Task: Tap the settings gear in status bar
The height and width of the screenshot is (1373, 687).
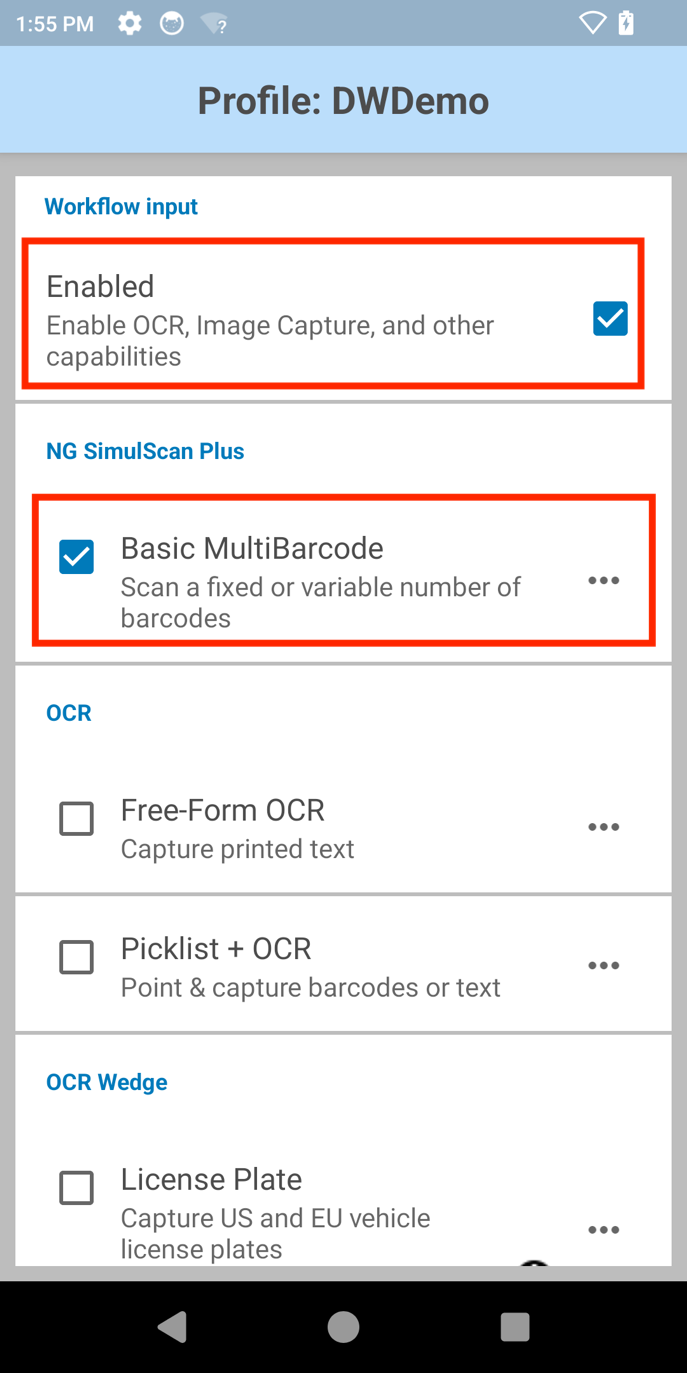Action: (130, 23)
